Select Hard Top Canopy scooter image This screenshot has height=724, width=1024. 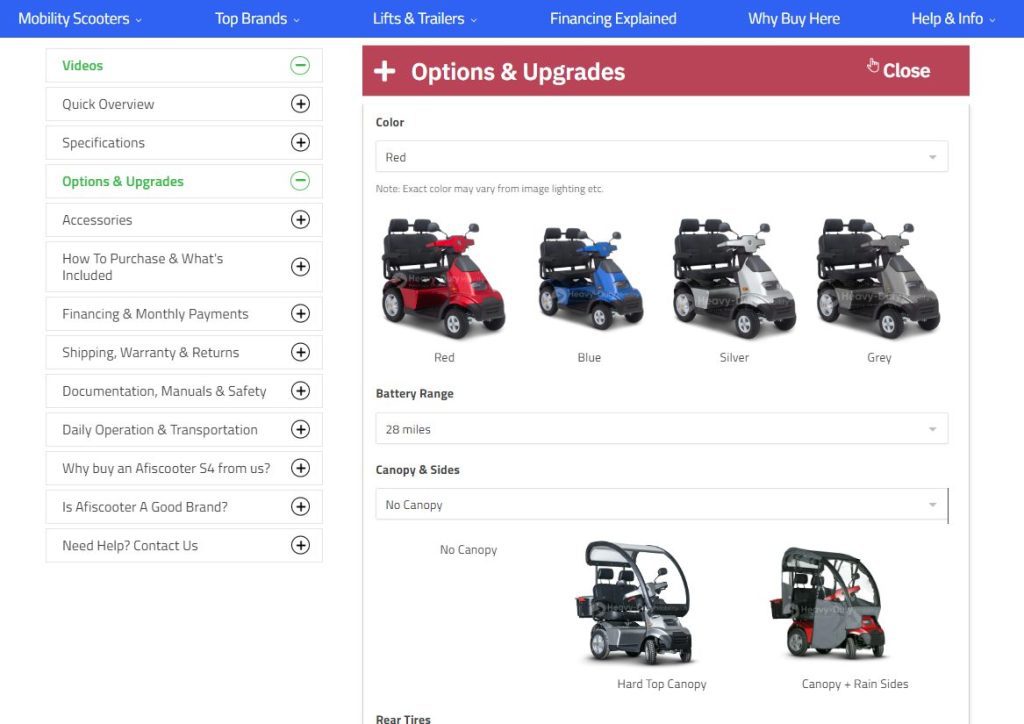pos(633,603)
